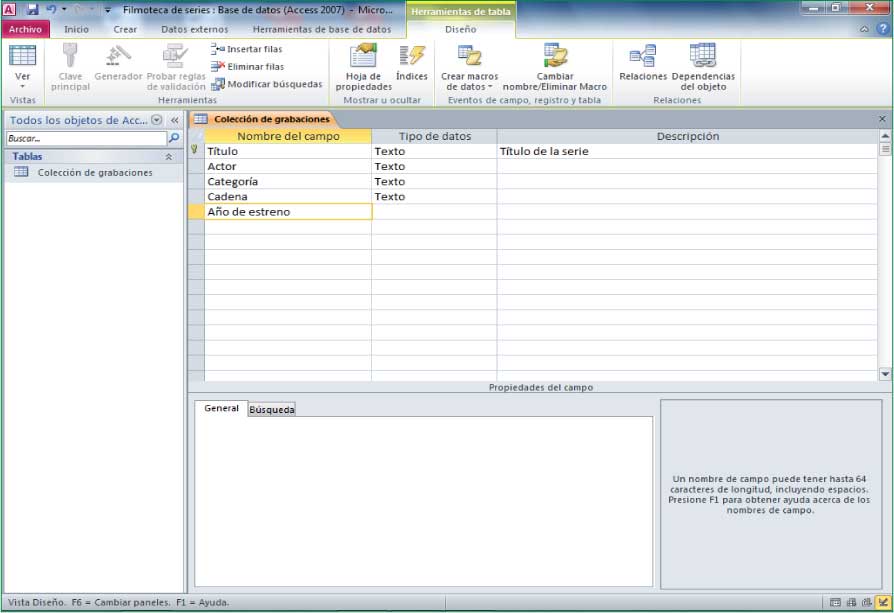Click Cambiar nombre/Eliminar Macro
Screen dimensions: 894x613
[x=555, y=67]
